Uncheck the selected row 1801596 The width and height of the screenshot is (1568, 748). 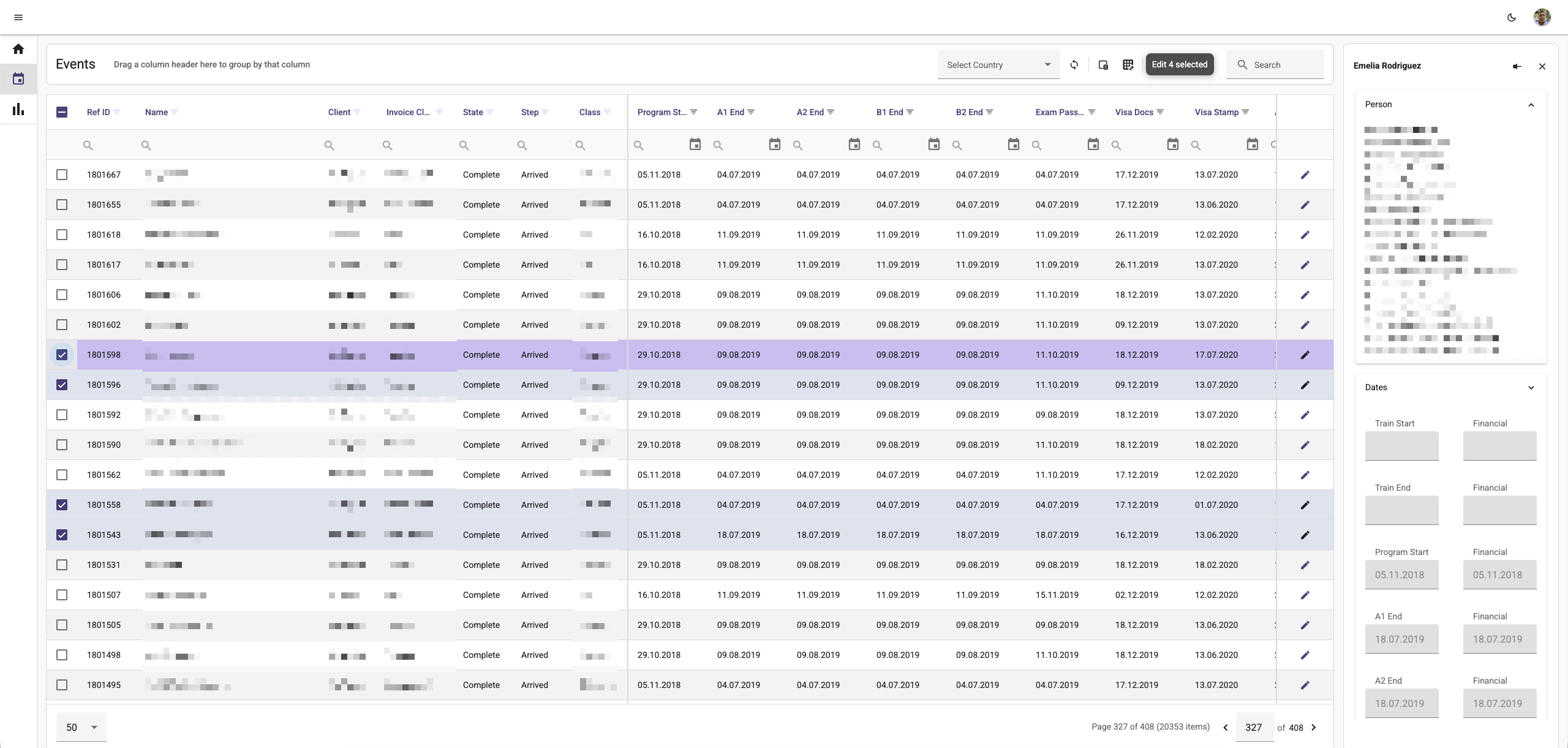tap(62, 385)
